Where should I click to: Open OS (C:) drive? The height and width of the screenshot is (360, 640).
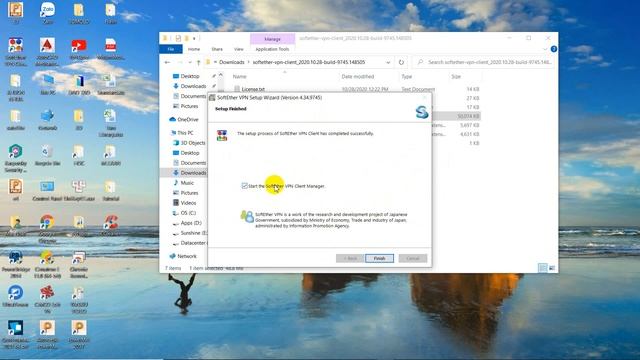click(x=188, y=213)
